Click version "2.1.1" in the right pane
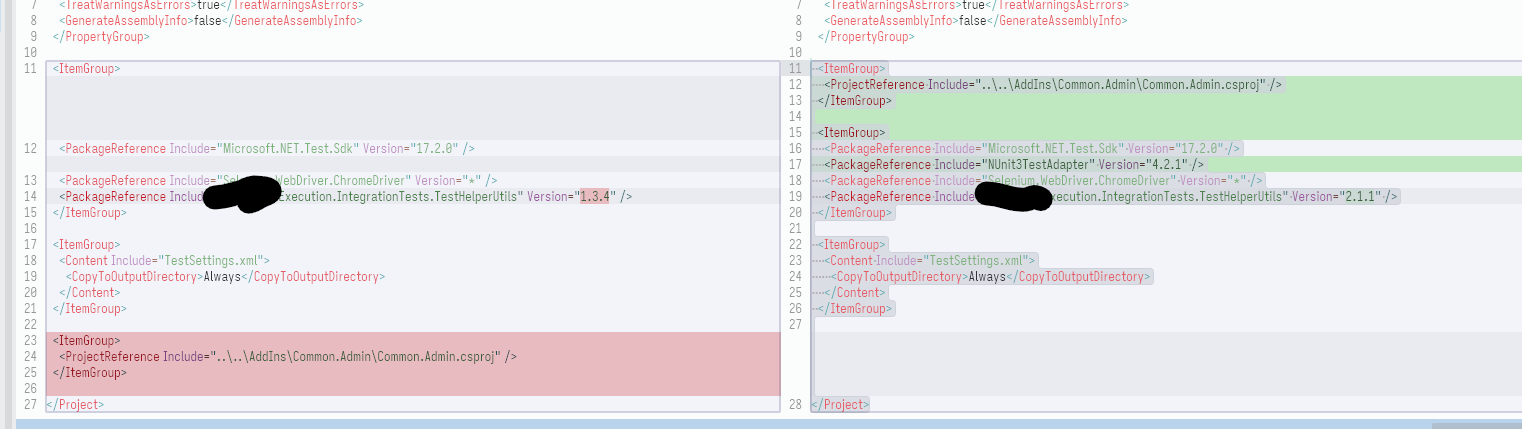Viewport: 1522px width, 429px height. point(1362,197)
